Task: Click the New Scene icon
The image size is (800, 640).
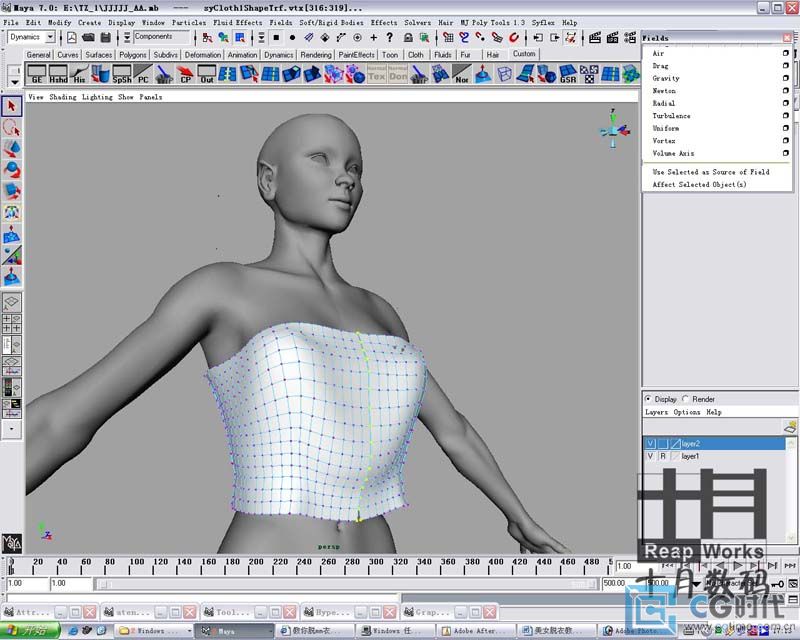Action: point(72,37)
